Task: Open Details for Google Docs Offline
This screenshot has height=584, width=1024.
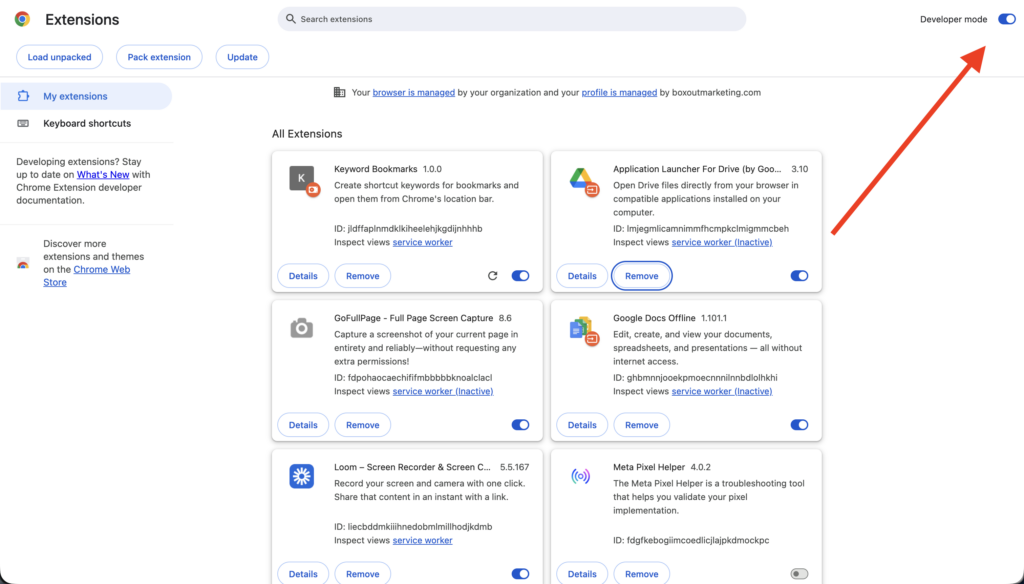Action: click(582, 425)
